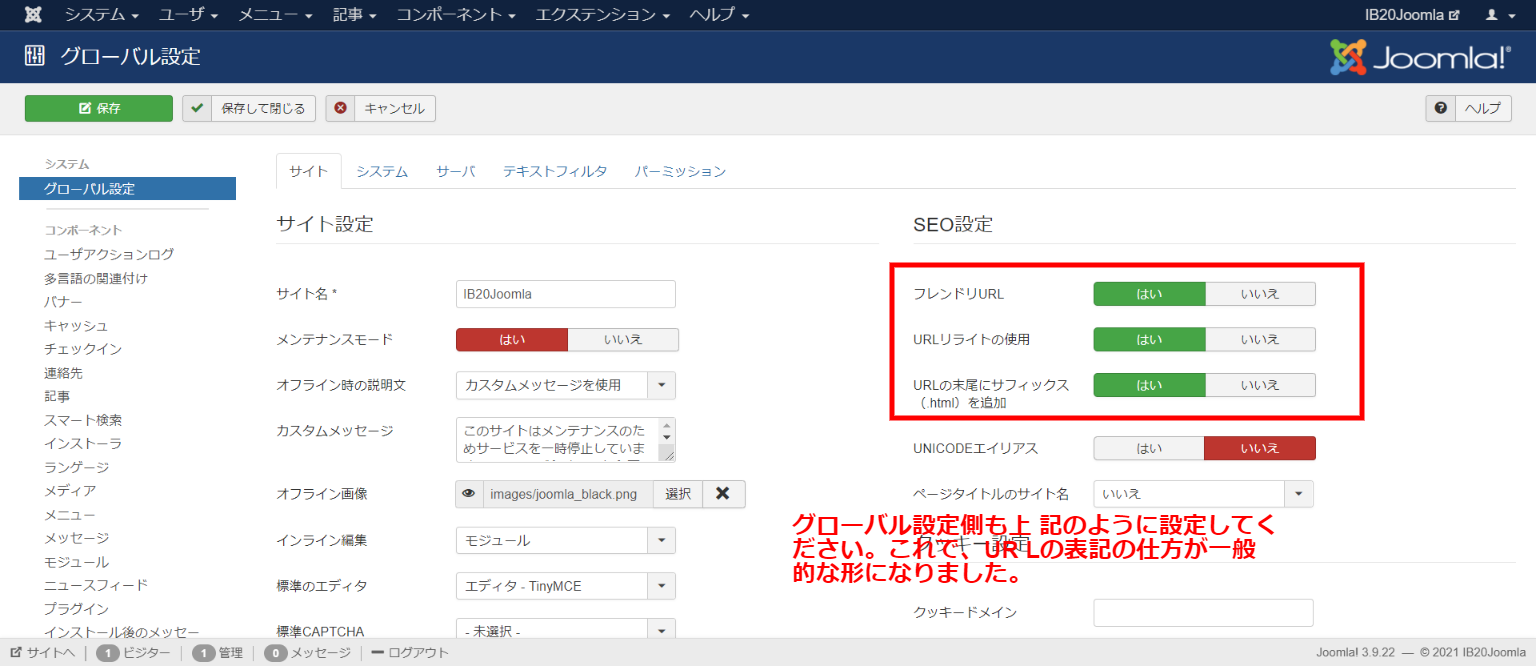This screenshot has width=1536, height=666.
Task: Click the green 保存 button
Action: (99, 108)
